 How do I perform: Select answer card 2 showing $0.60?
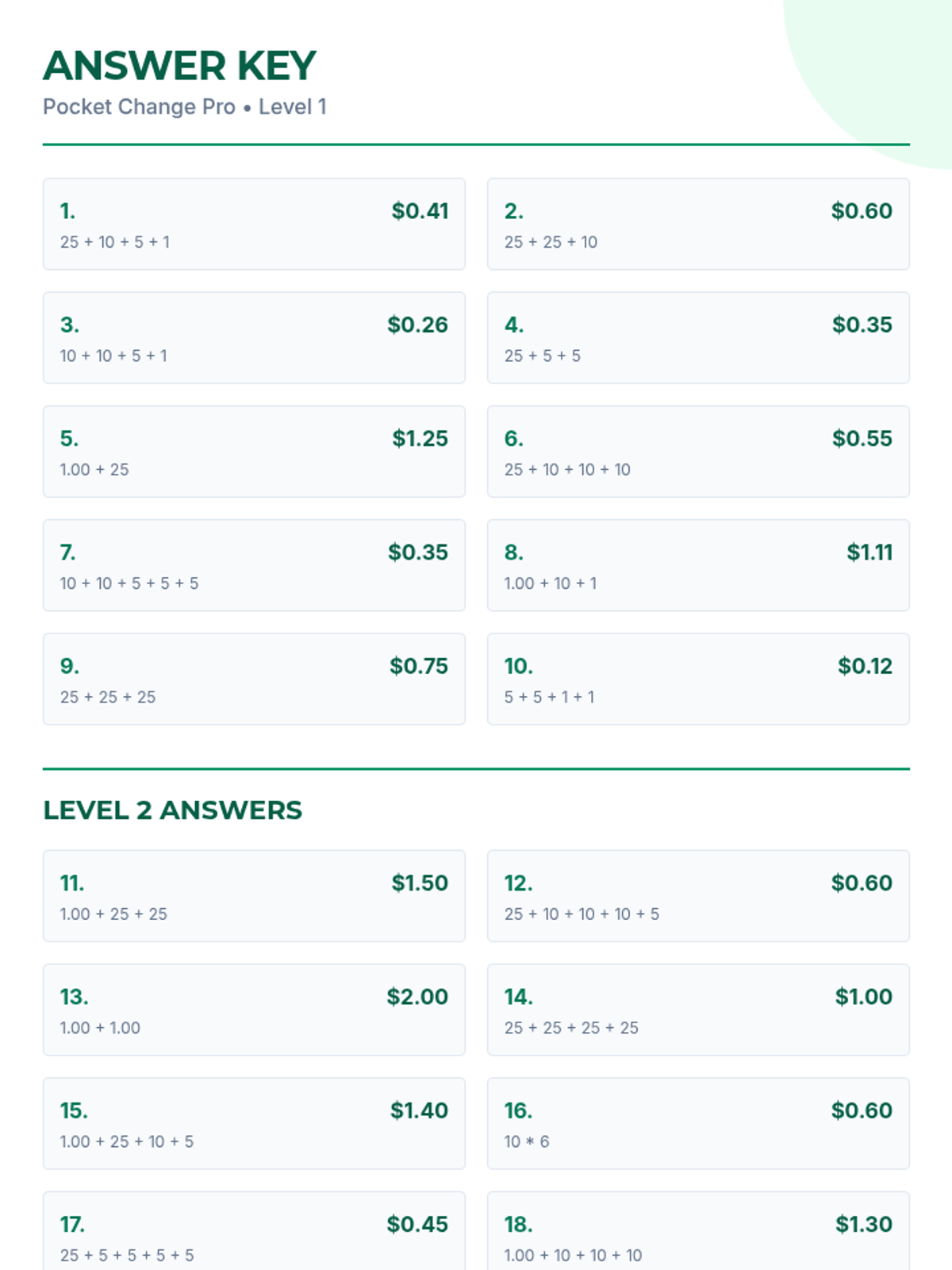click(698, 224)
